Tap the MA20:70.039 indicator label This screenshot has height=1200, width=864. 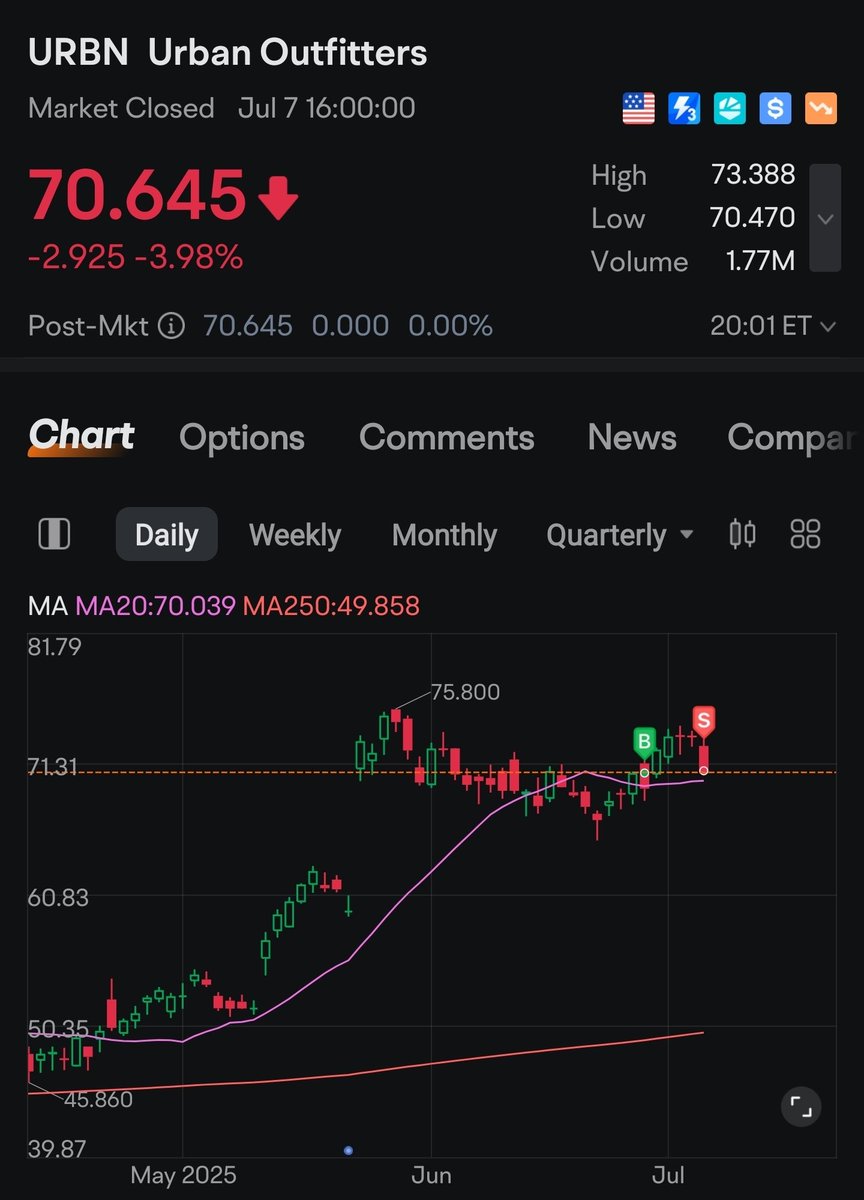coord(156,606)
